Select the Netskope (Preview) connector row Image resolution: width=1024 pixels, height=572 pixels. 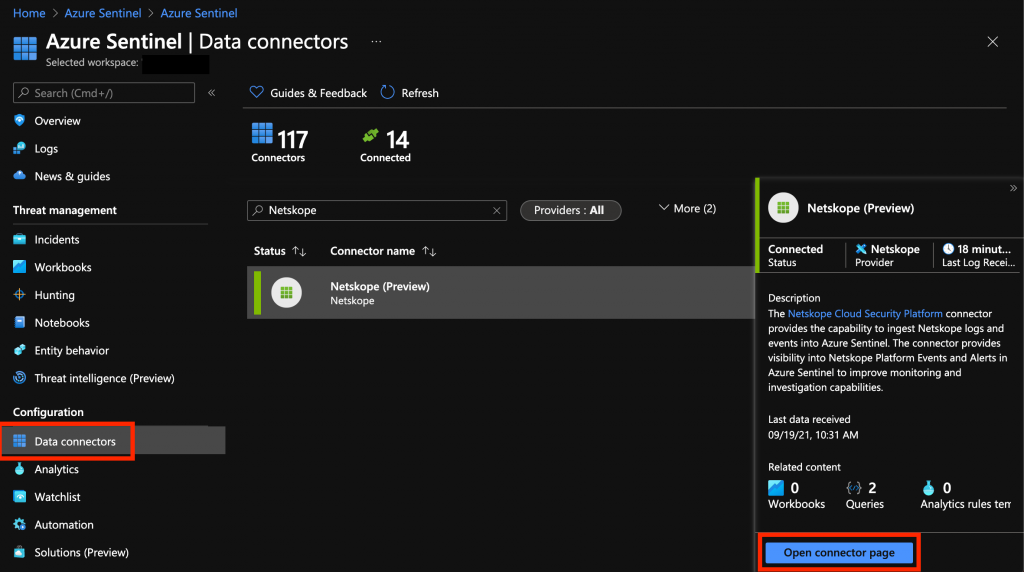coord(500,293)
